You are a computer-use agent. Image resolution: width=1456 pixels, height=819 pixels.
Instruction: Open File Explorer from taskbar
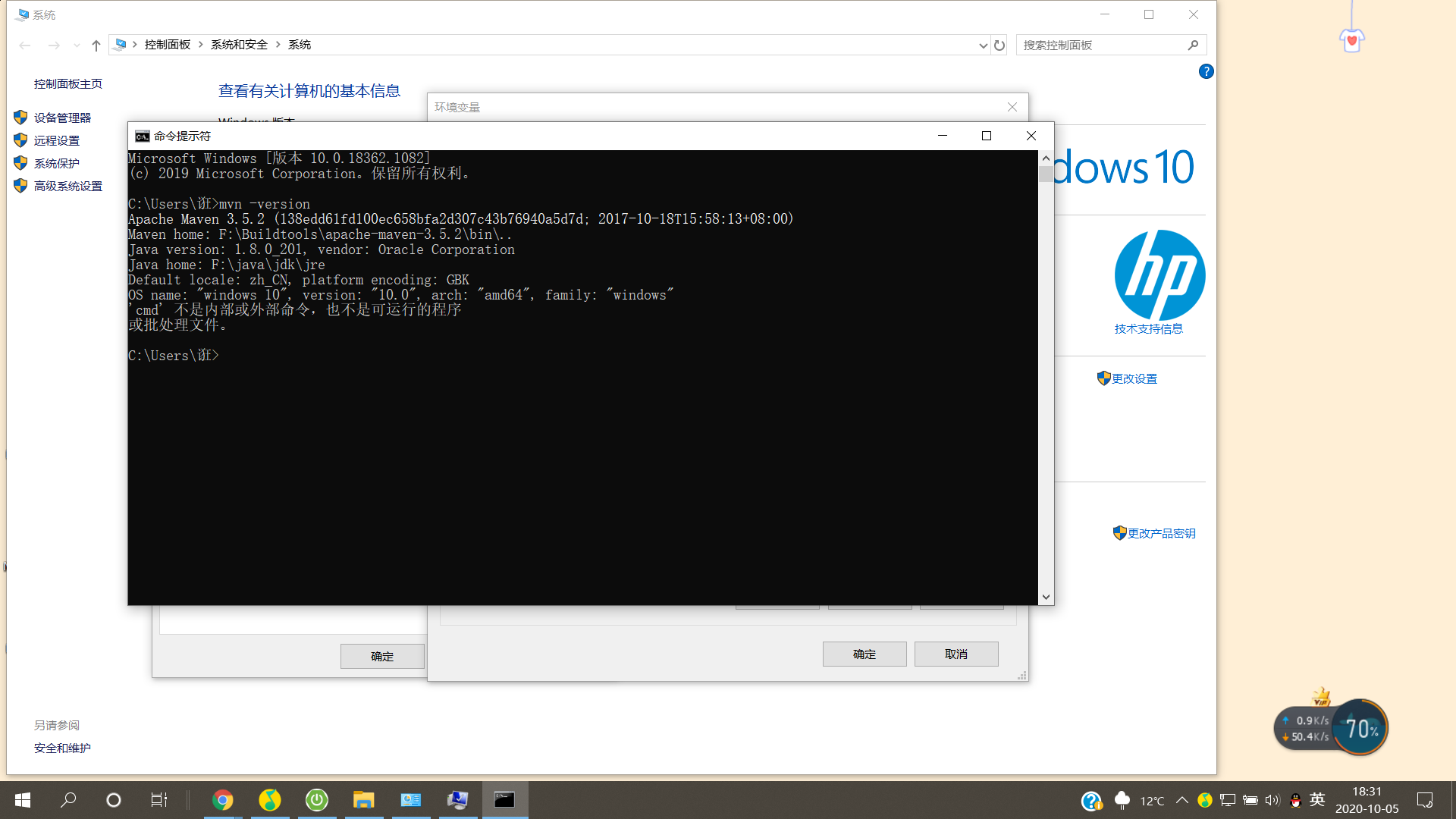tap(364, 800)
